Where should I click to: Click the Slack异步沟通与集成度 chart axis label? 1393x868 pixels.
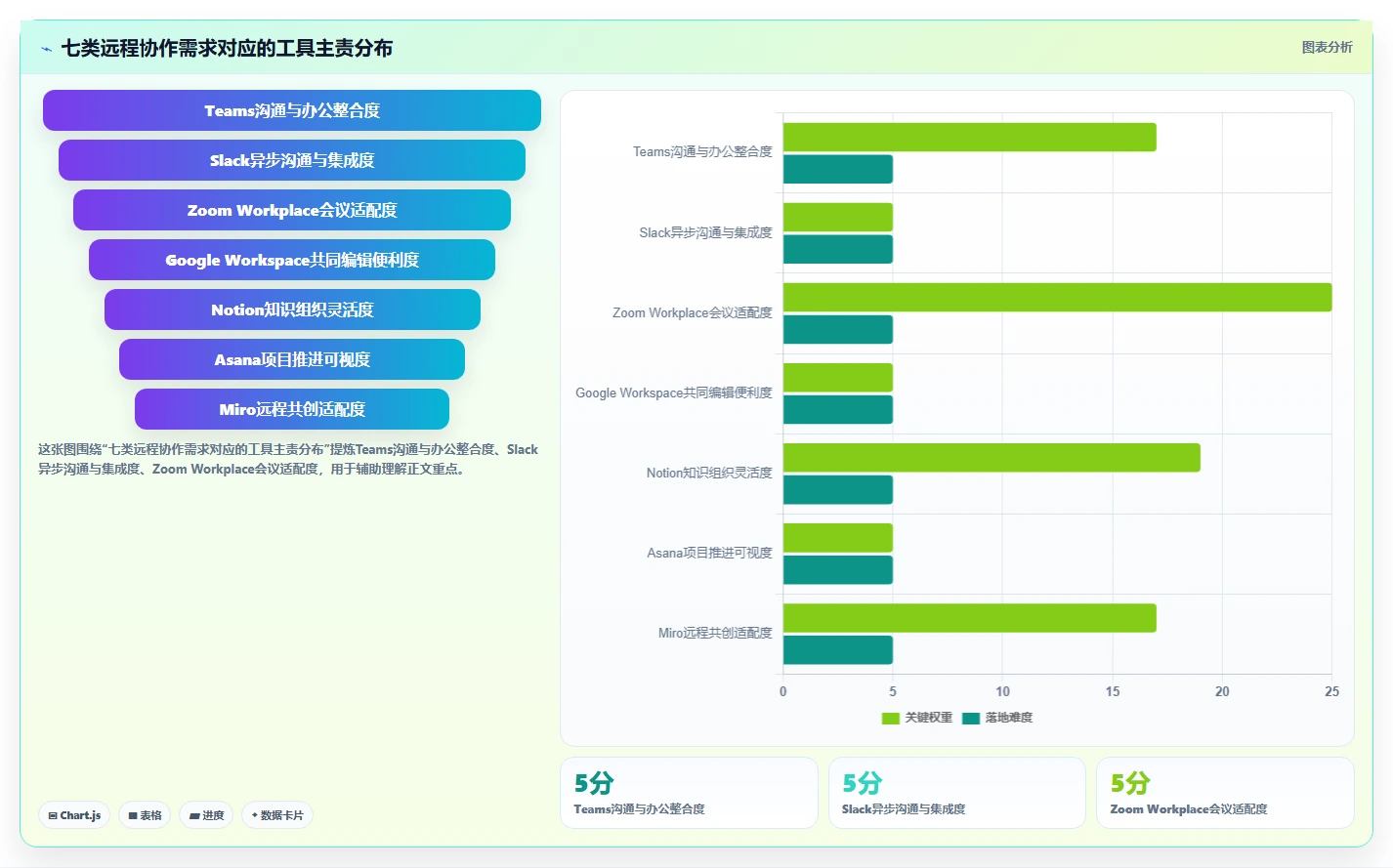tap(705, 232)
